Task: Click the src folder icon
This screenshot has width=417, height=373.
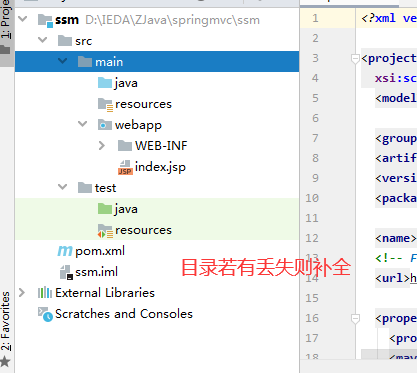Action: click(65, 41)
